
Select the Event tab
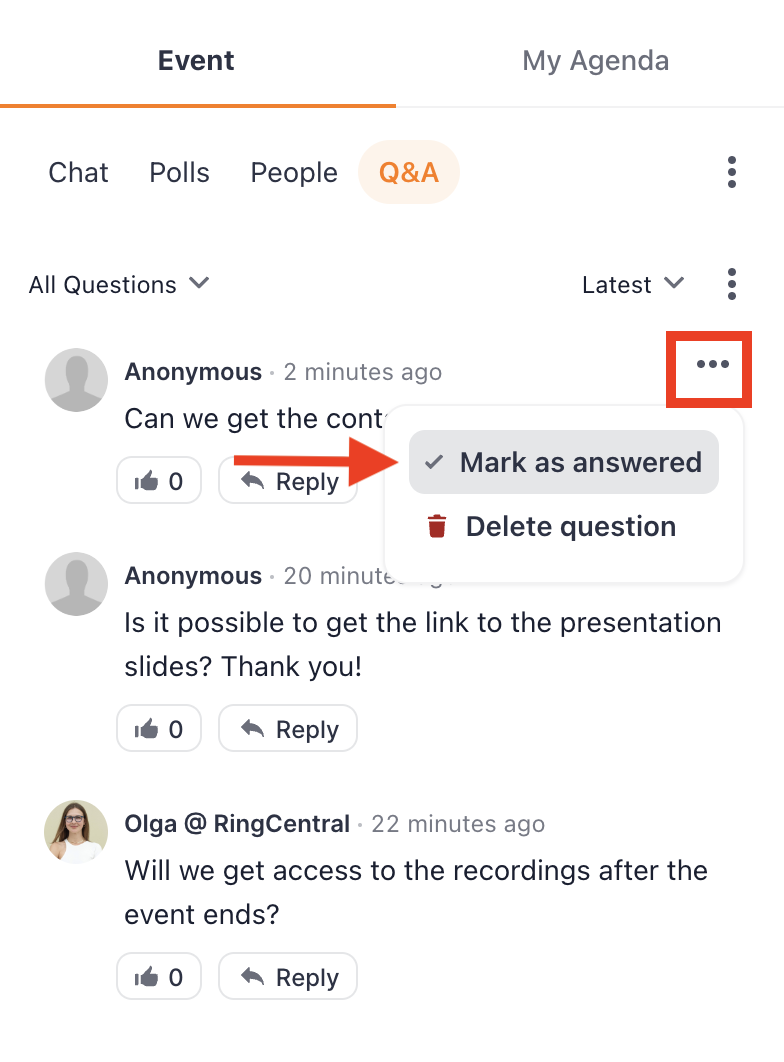[x=196, y=60]
